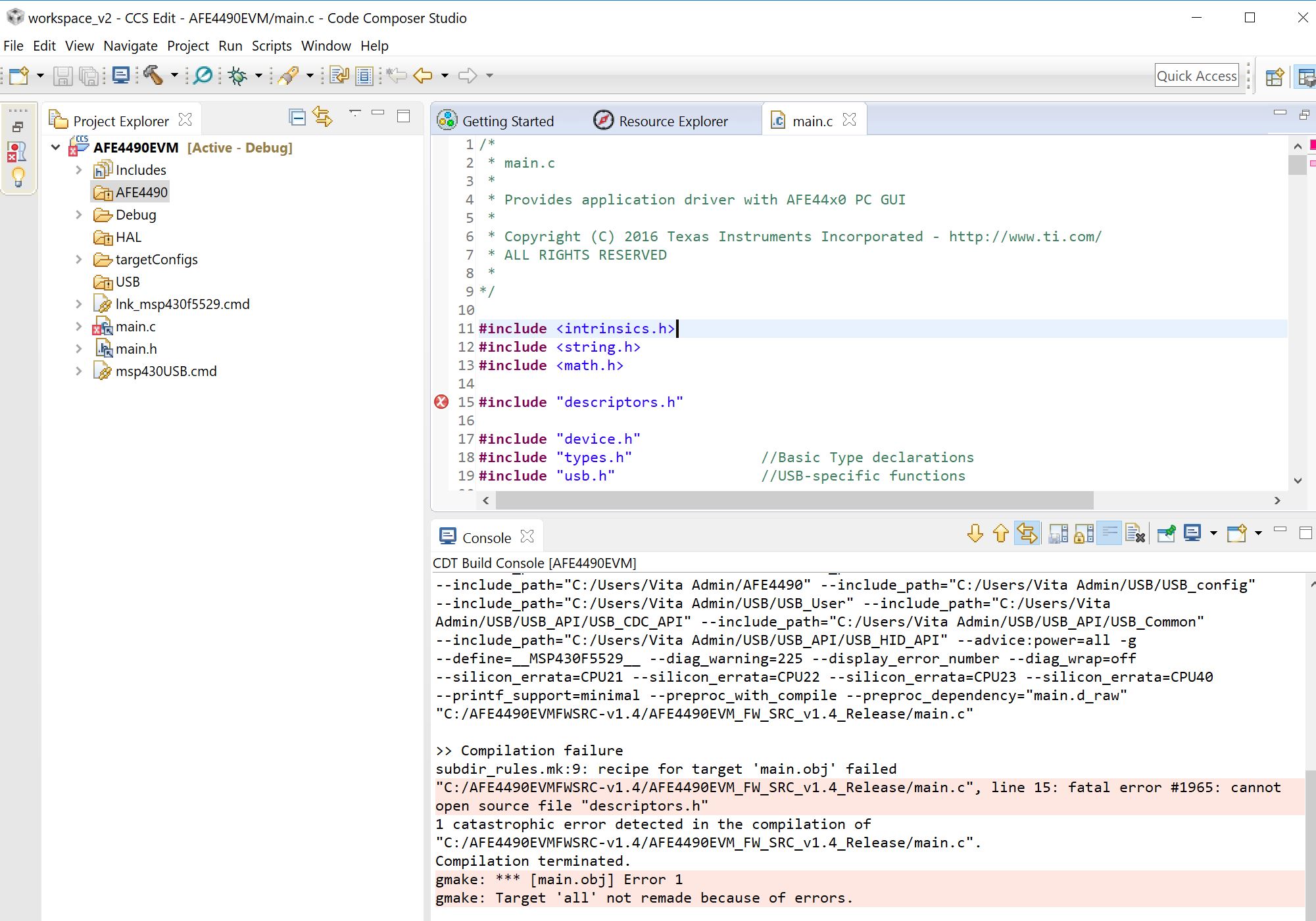Click Collapse All in Project Explorer

pyautogui.click(x=297, y=118)
